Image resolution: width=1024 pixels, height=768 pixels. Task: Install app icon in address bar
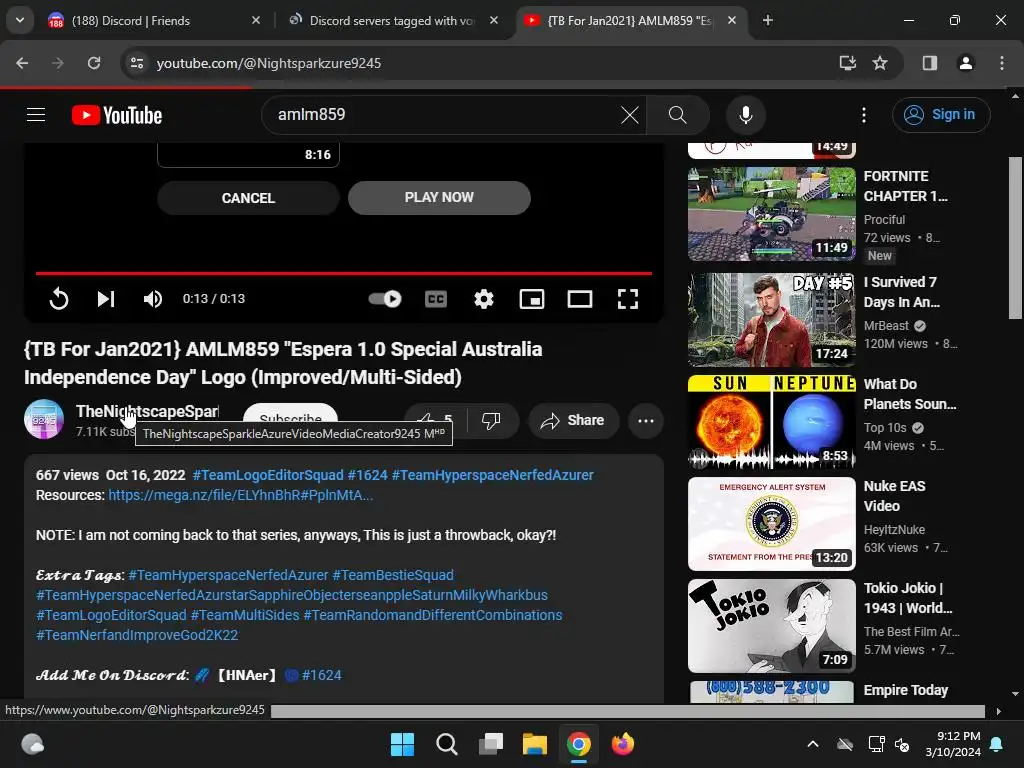(x=848, y=63)
